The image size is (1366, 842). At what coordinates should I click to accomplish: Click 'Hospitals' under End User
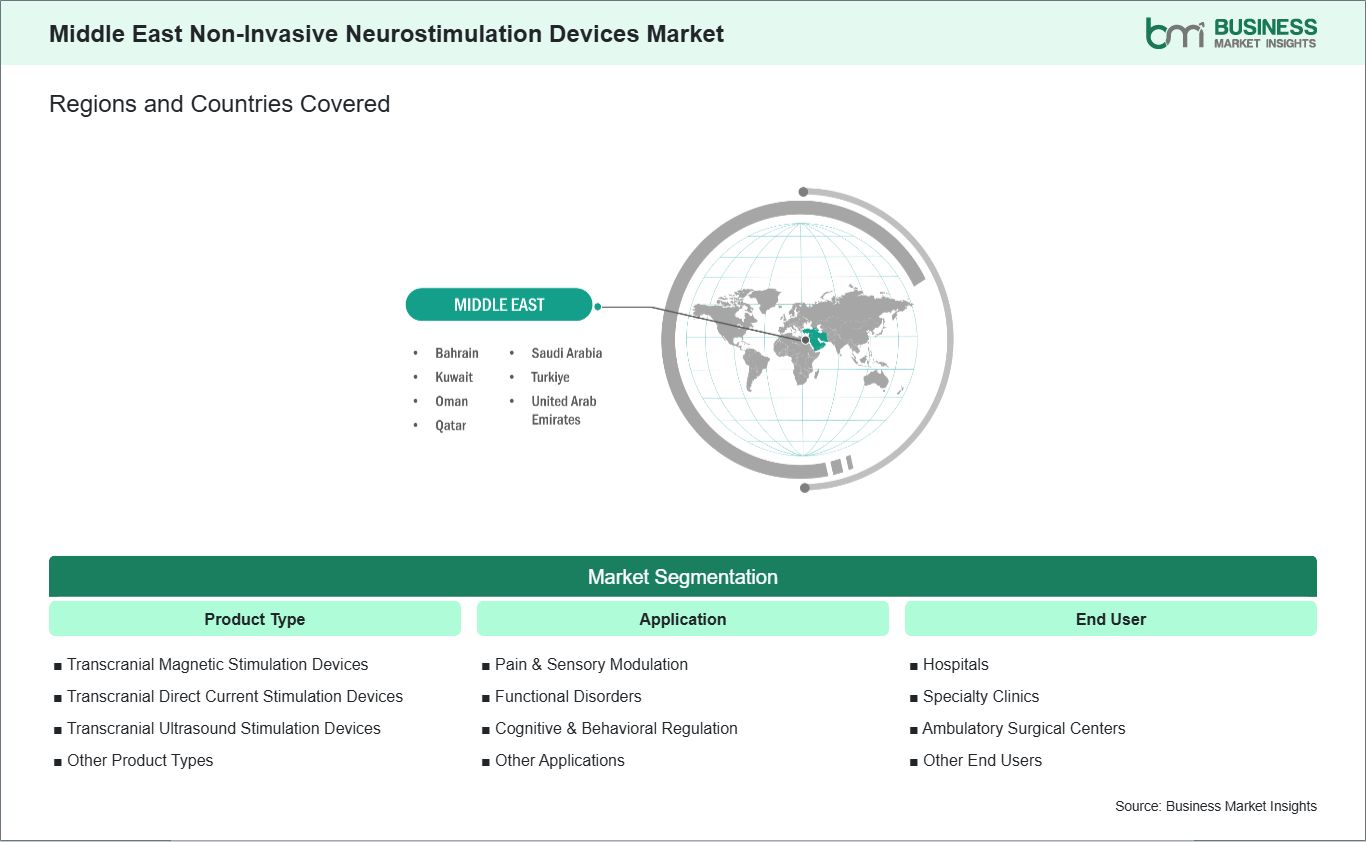(x=955, y=664)
